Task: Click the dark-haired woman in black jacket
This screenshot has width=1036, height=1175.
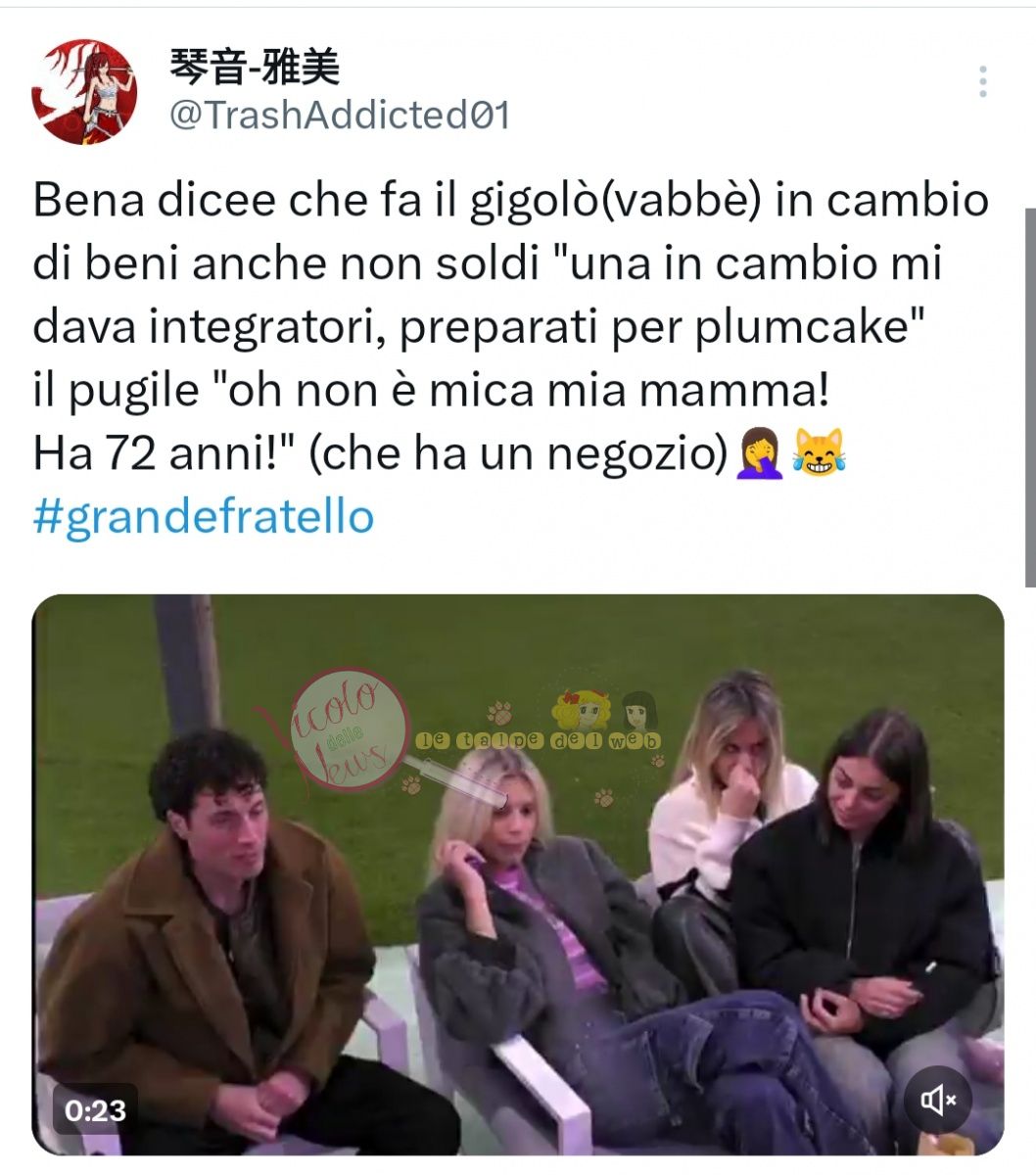Action: point(871,901)
